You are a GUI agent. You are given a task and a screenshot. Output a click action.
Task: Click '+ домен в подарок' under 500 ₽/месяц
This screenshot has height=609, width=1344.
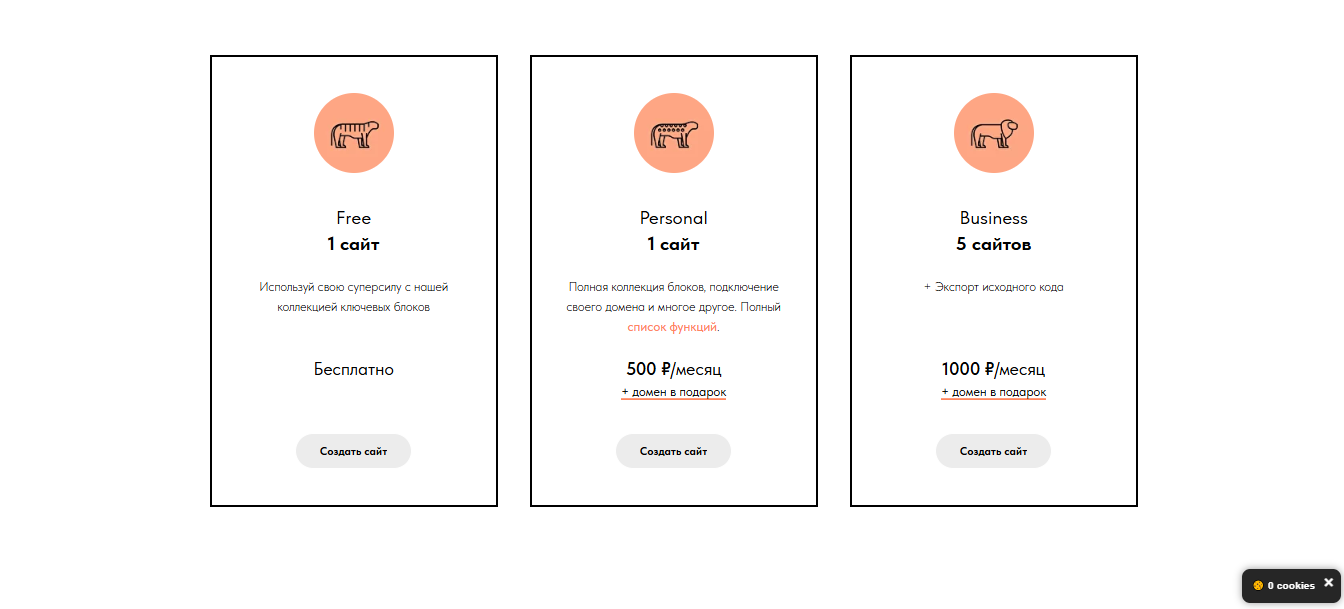pos(674,392)
